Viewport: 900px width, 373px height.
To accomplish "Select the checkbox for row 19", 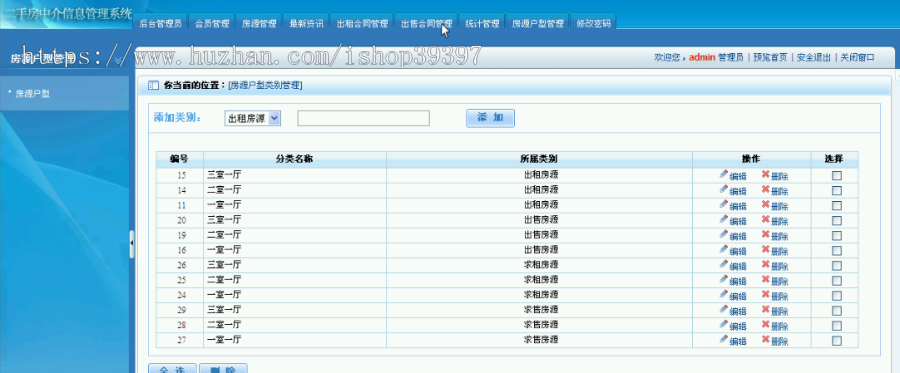I will [836, 235].
